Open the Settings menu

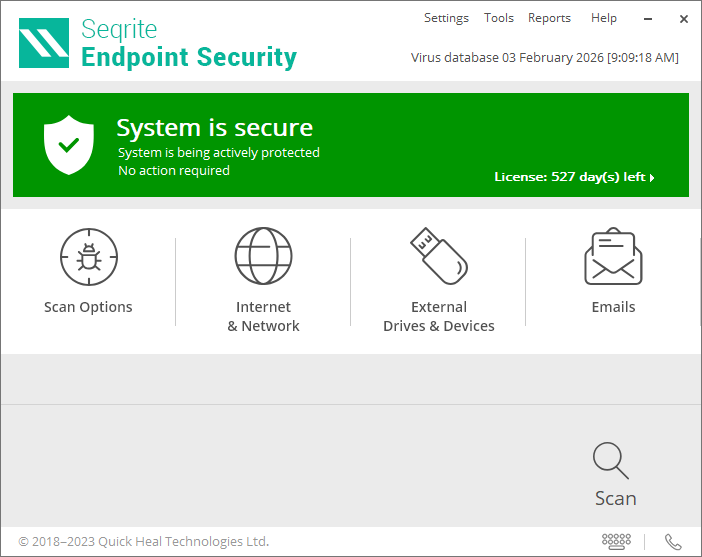[446, 18]
